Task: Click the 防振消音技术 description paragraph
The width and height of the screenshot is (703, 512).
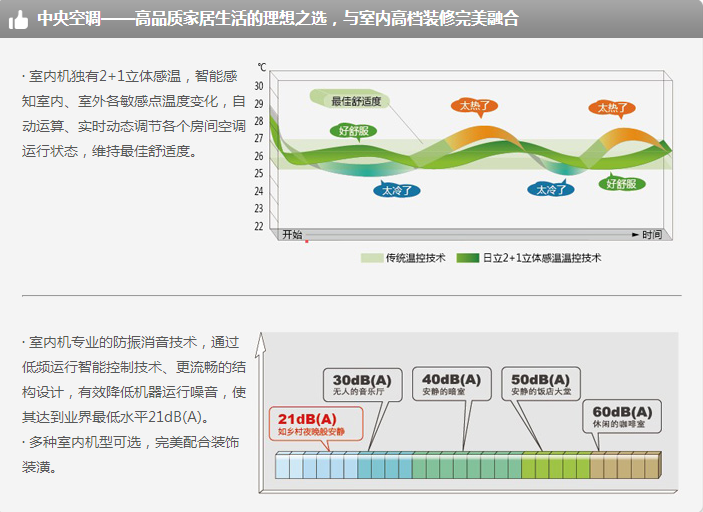Action: pyautogui.click(x=133, y=379)
